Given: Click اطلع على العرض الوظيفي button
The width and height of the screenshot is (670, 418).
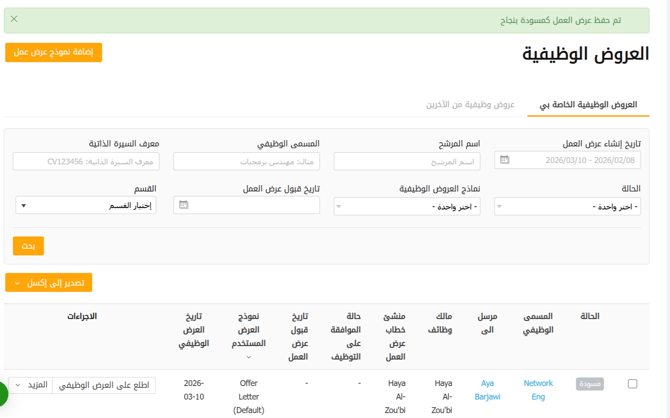Looking at the screenshot, I should click(x=104, y=385).
